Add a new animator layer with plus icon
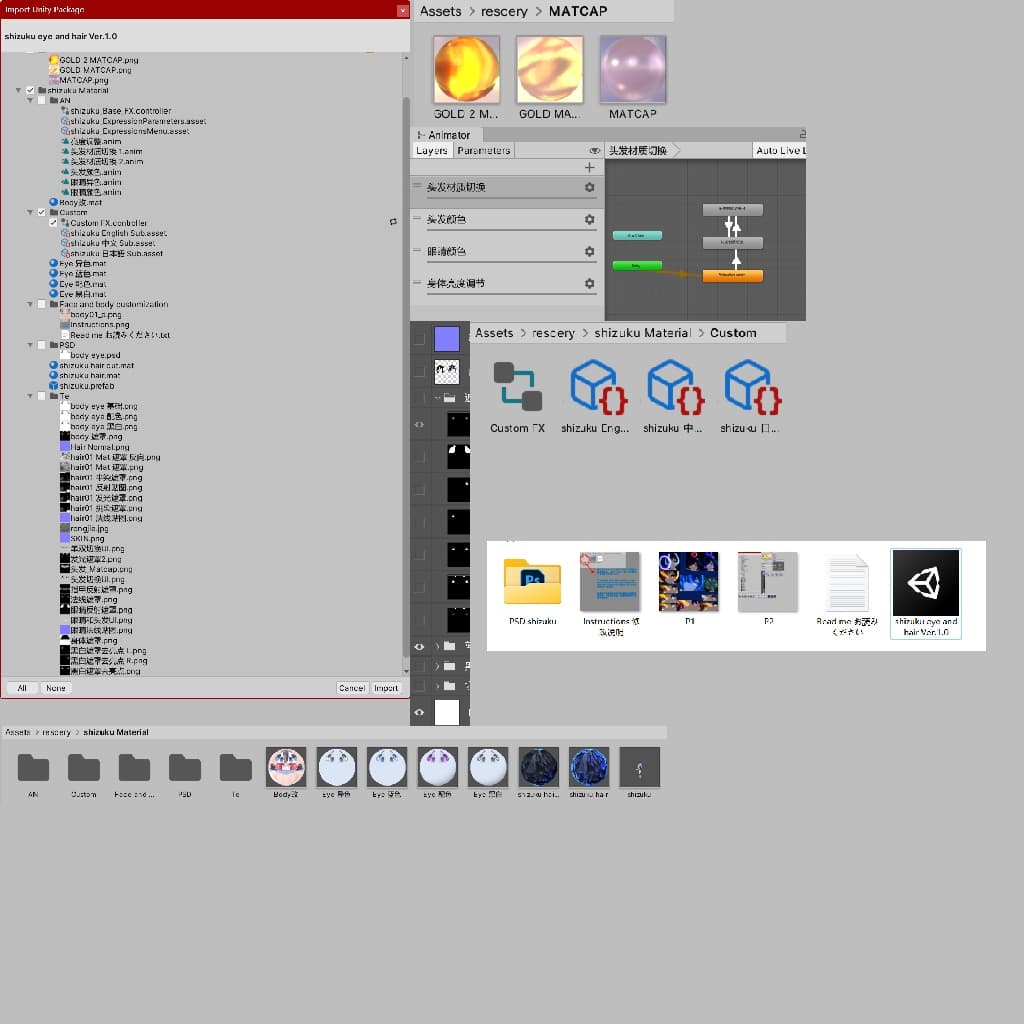Screen dimensions: 1024x1024 (x=589, y=168)
